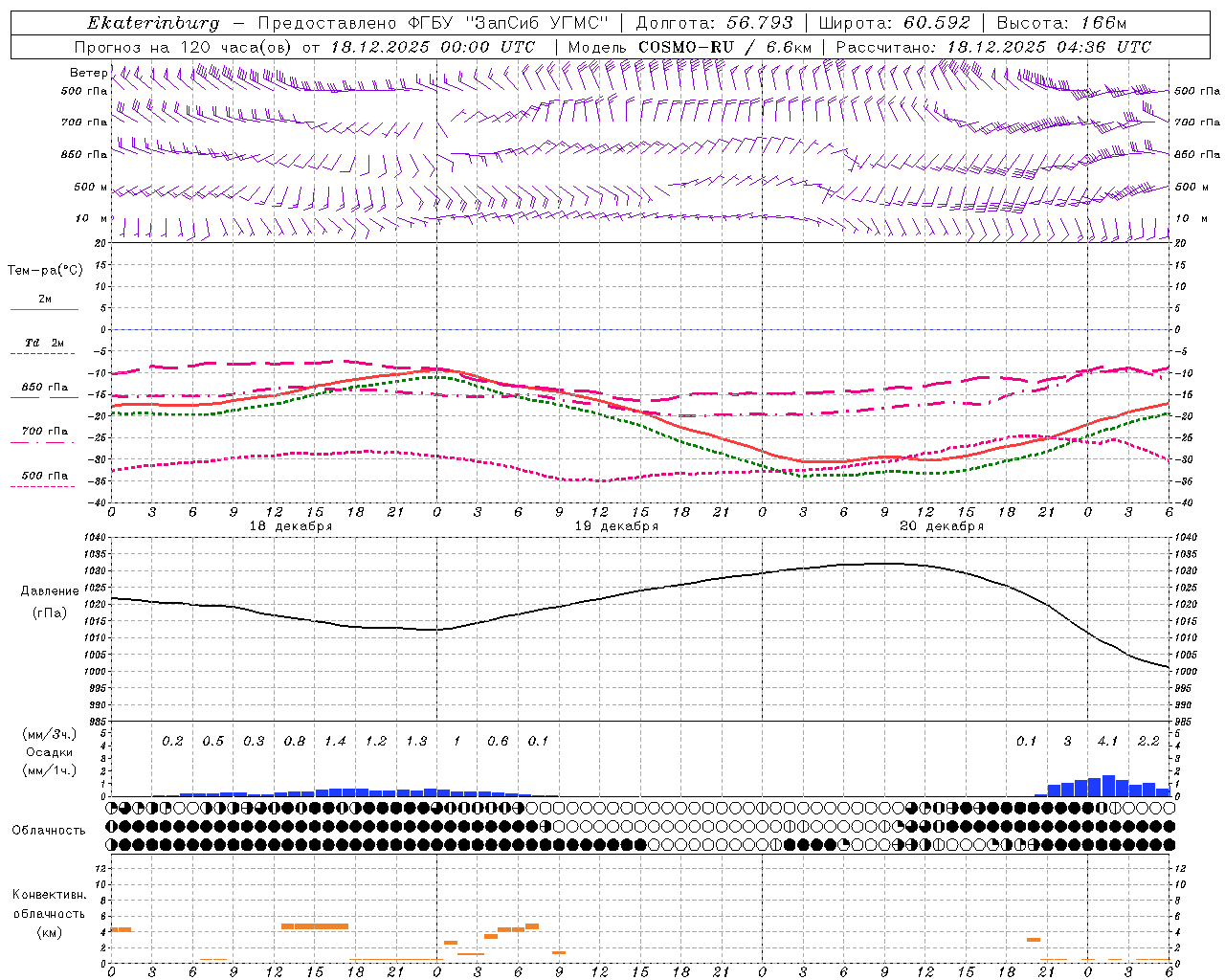Screen dimensions: 1225x980
Task: Click the 500 гПа temperature legend entry
Action: pos(45,475)
